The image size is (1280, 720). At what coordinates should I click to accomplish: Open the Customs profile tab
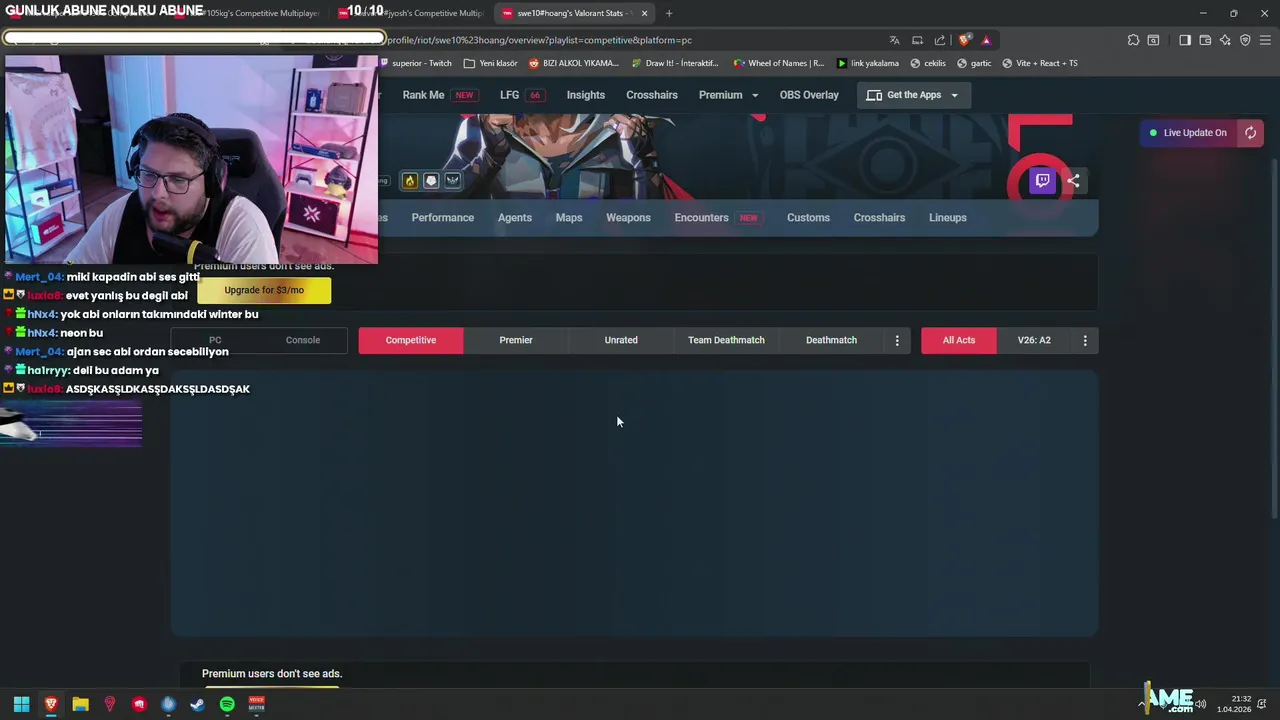[808, 218]
